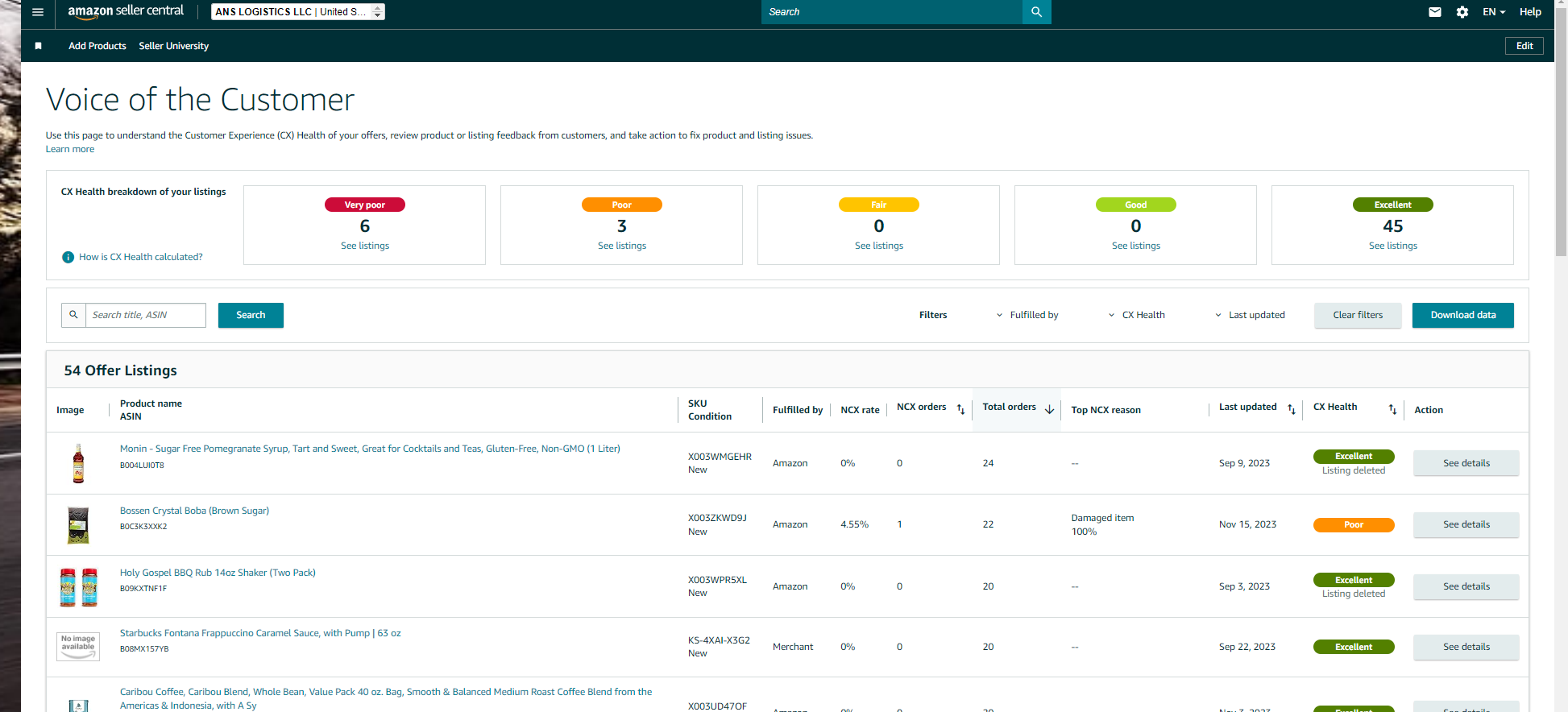Viewport: 1568px width, 712px height.
Task: Click the 4.55% NCX rate value
Action: [x=854, y=524]
